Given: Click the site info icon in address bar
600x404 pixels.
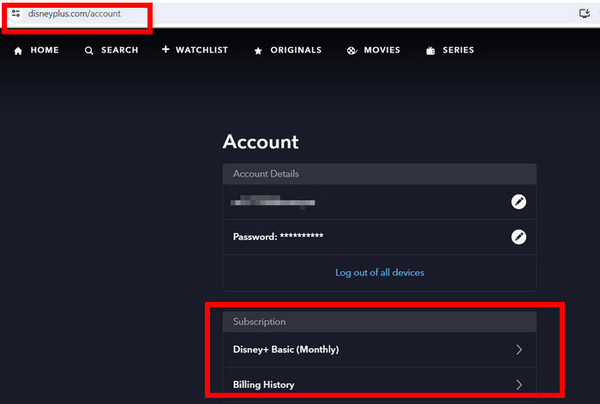Looking at the screenshot, I should 16,14.
